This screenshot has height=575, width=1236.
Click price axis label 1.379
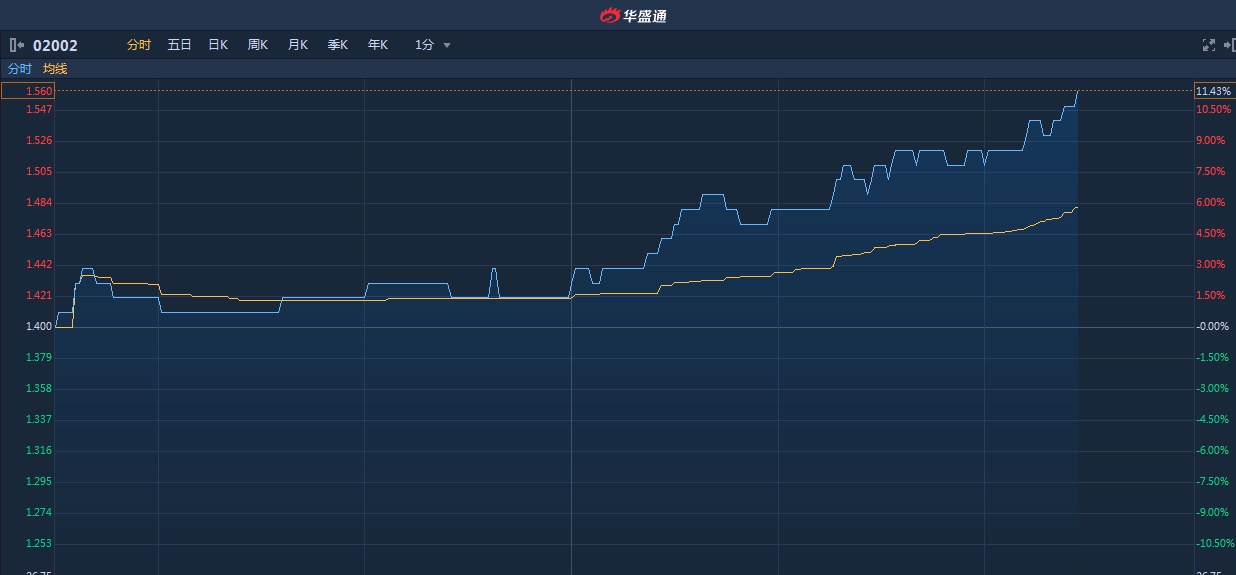39,357
